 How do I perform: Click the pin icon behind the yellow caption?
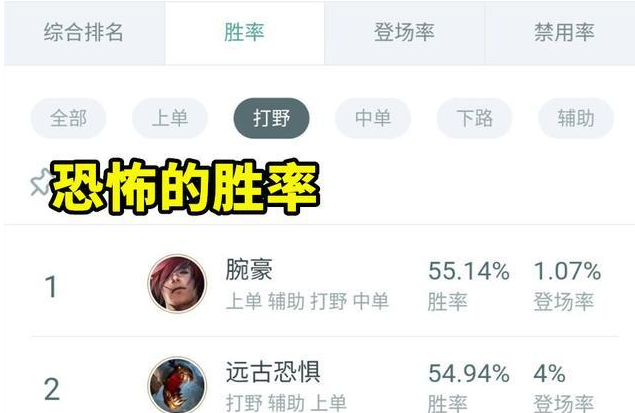(x=40, y=182)
